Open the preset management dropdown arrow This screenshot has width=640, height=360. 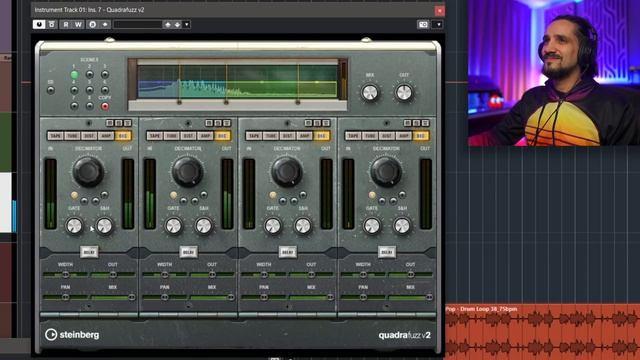click(187, 24)
